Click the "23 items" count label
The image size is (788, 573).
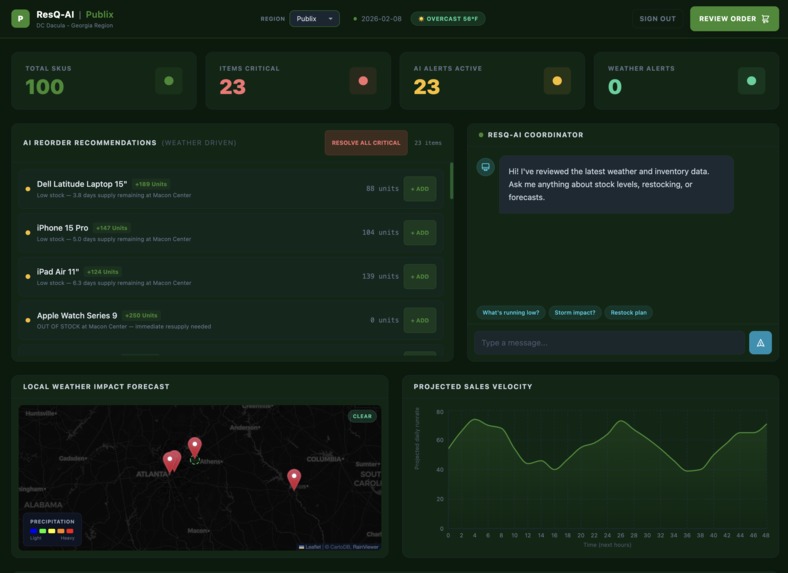(x=428, y=143)
